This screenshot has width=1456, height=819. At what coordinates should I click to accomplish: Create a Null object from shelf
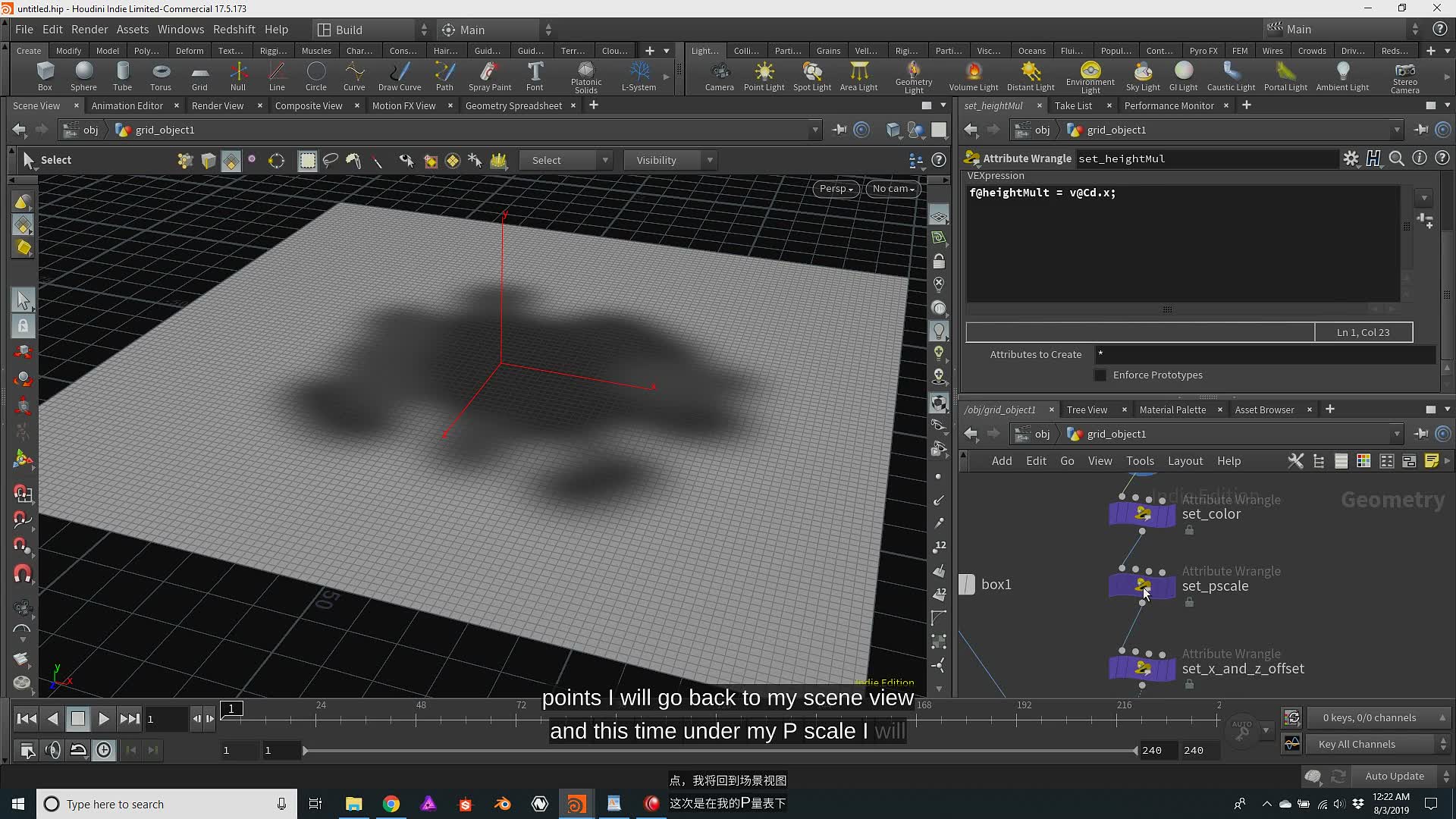tap(238, 77)
